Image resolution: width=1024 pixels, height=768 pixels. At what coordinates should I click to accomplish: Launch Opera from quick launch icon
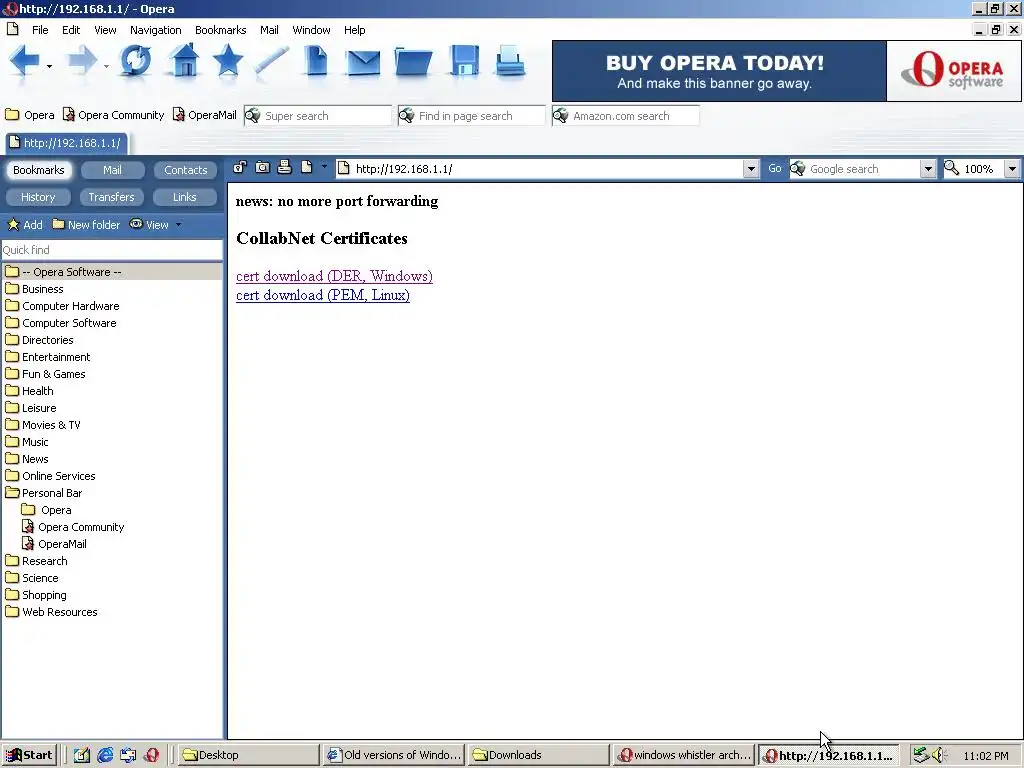click(x=152, y=755)
